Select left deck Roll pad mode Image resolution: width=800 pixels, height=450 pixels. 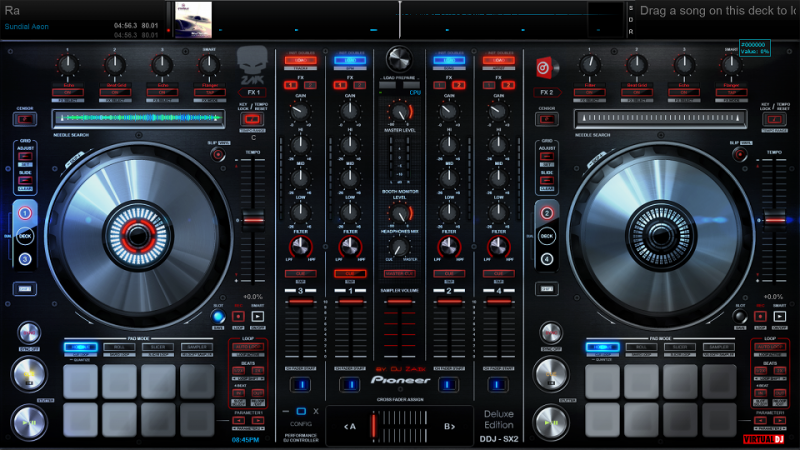(x=119, y=347)
